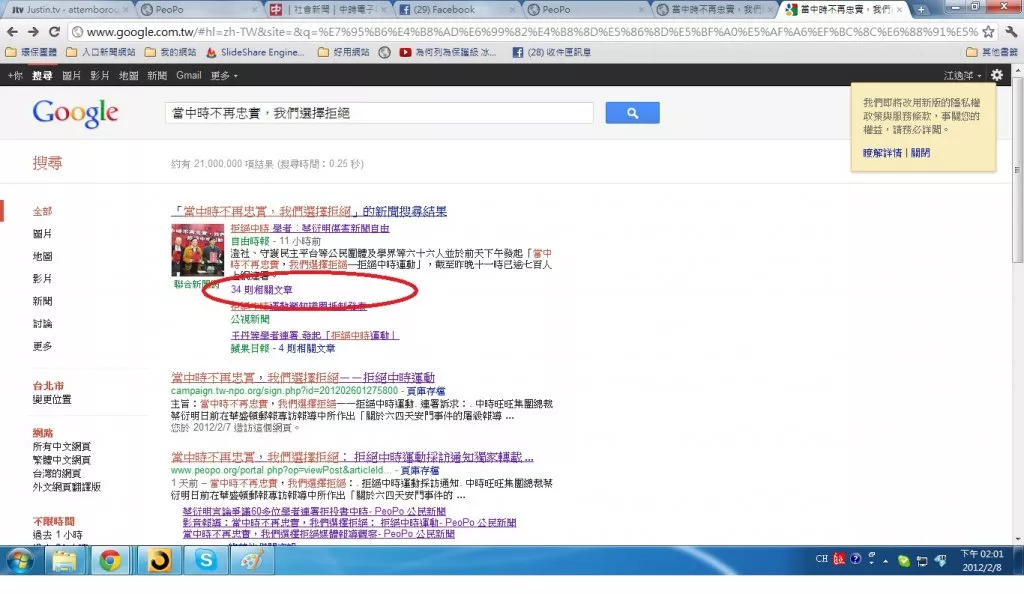Open Windows Explorer from the taskbar

pos(64,560)
